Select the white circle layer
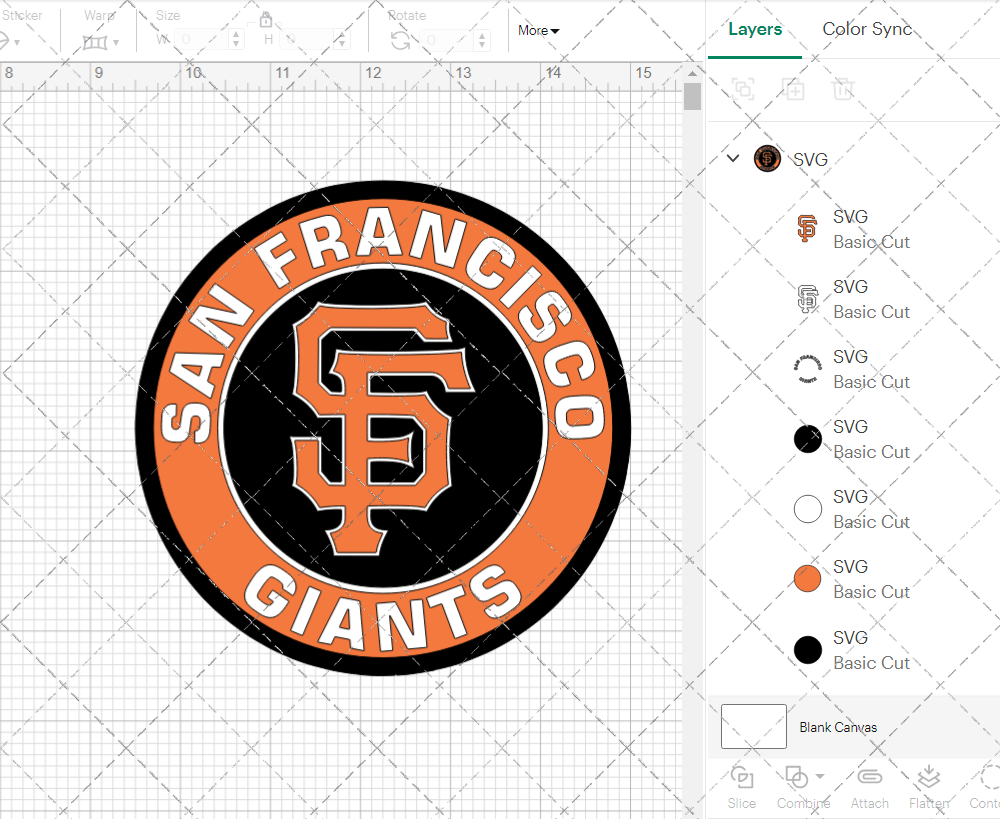1000x819 pixels. point(807,509)
